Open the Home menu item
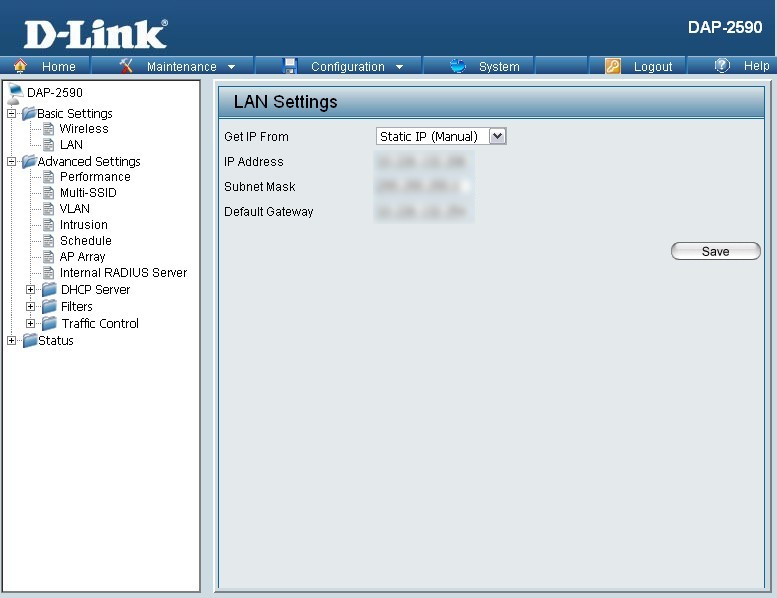This screenshot has width=777, height=598. pyautogui.click(x=58, y=66)
